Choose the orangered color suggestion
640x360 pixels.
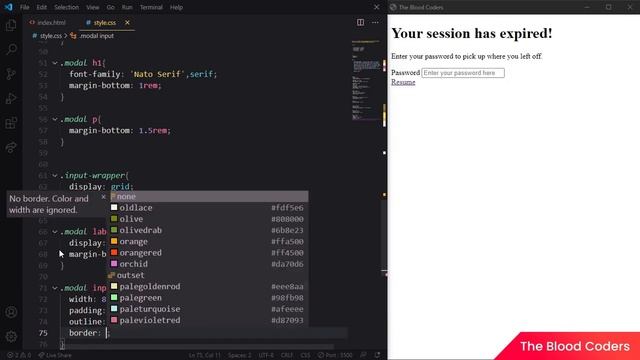coord(209,253)
